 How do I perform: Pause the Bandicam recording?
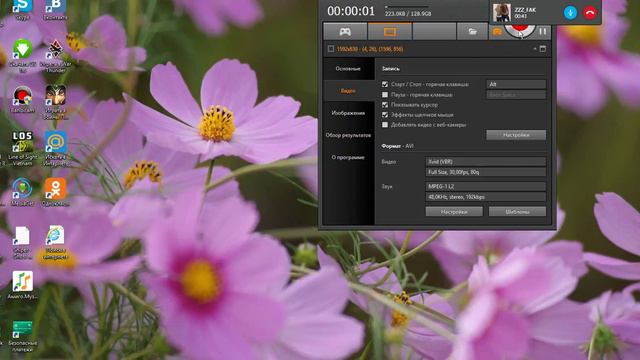543,31
